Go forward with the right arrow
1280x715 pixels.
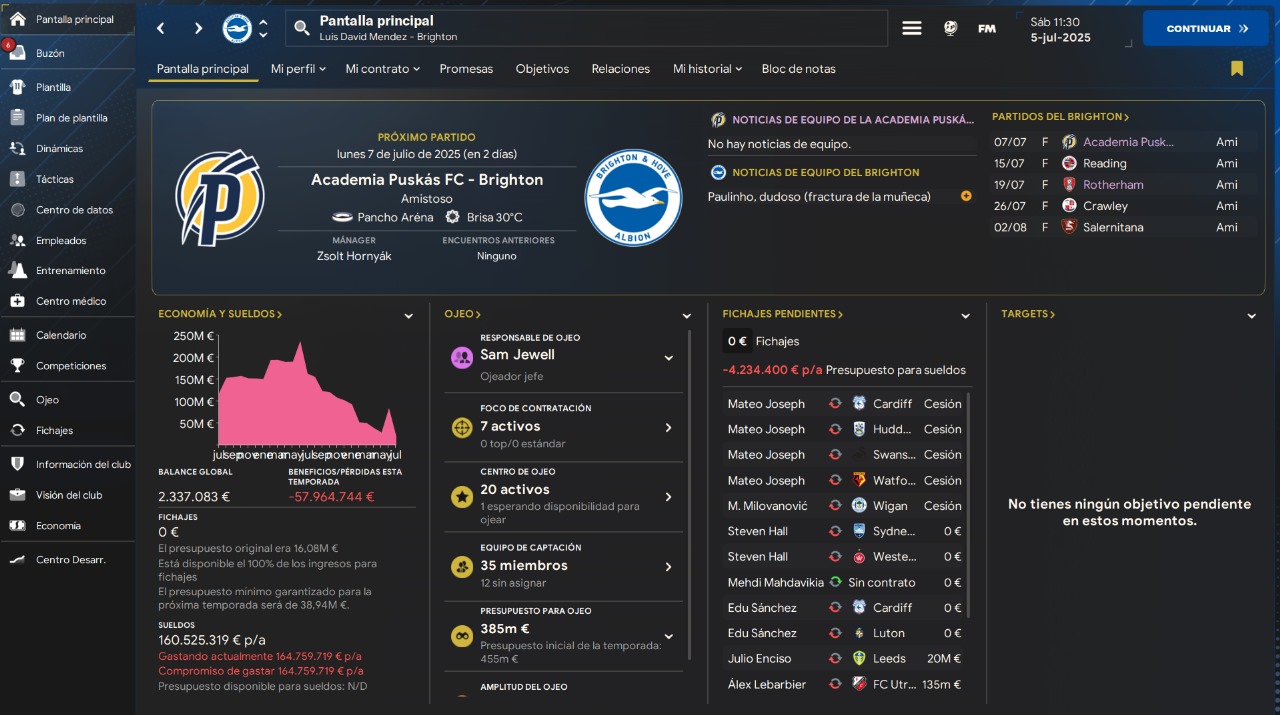(x=198, y=29)
